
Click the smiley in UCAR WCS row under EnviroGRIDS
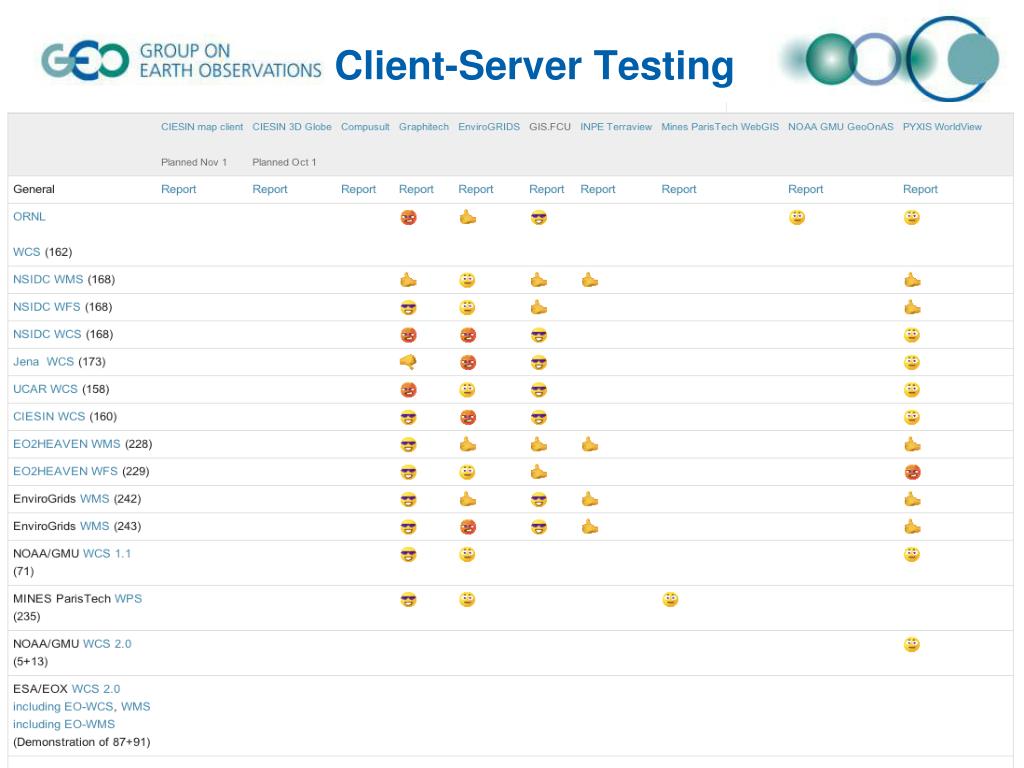[x=467, y=390]
